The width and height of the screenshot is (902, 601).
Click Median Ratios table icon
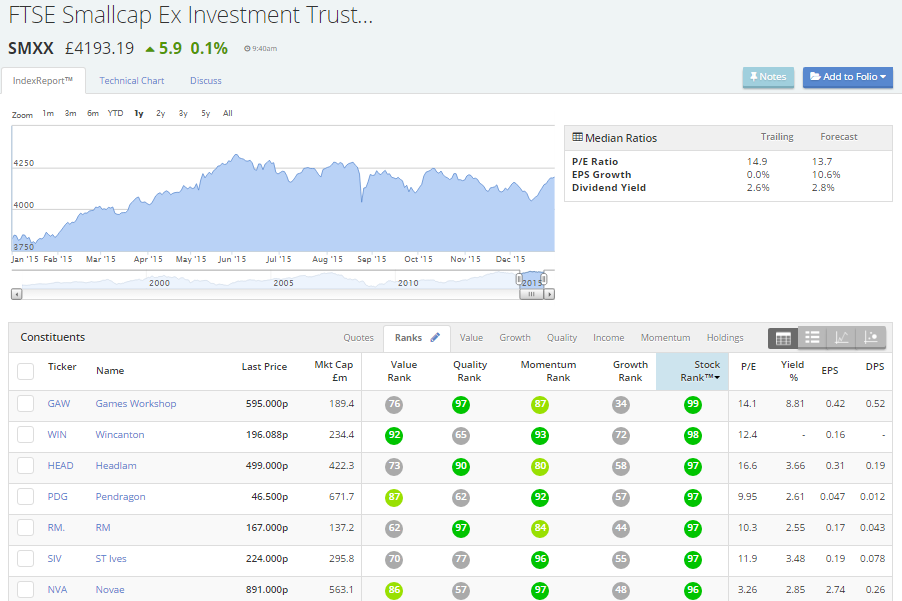pyautogui.click(x=577, y=137)
